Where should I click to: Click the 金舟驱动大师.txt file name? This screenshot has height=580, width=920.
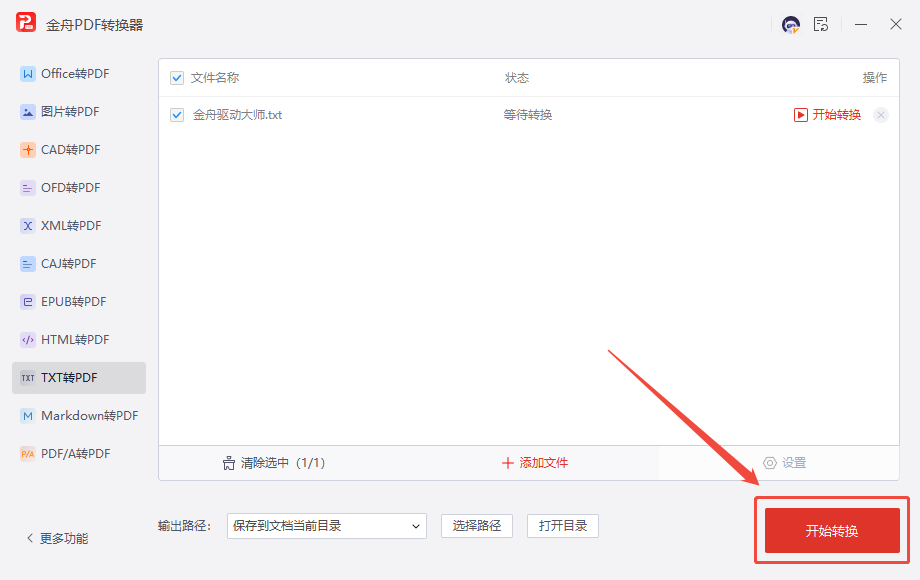(238, 115)
